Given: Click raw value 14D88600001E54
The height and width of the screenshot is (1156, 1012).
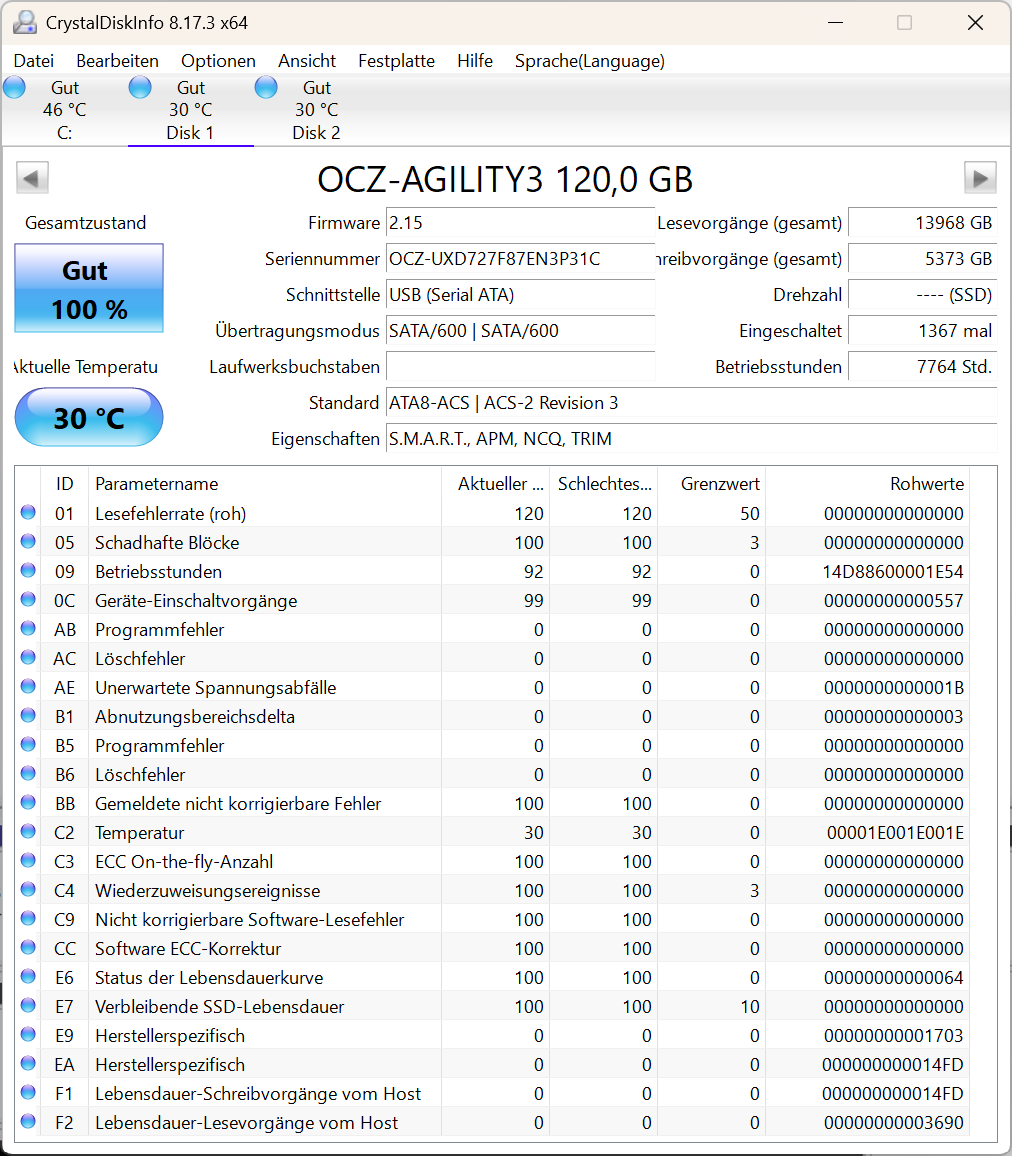Looking at the screenshot, I should pos(893,571).
